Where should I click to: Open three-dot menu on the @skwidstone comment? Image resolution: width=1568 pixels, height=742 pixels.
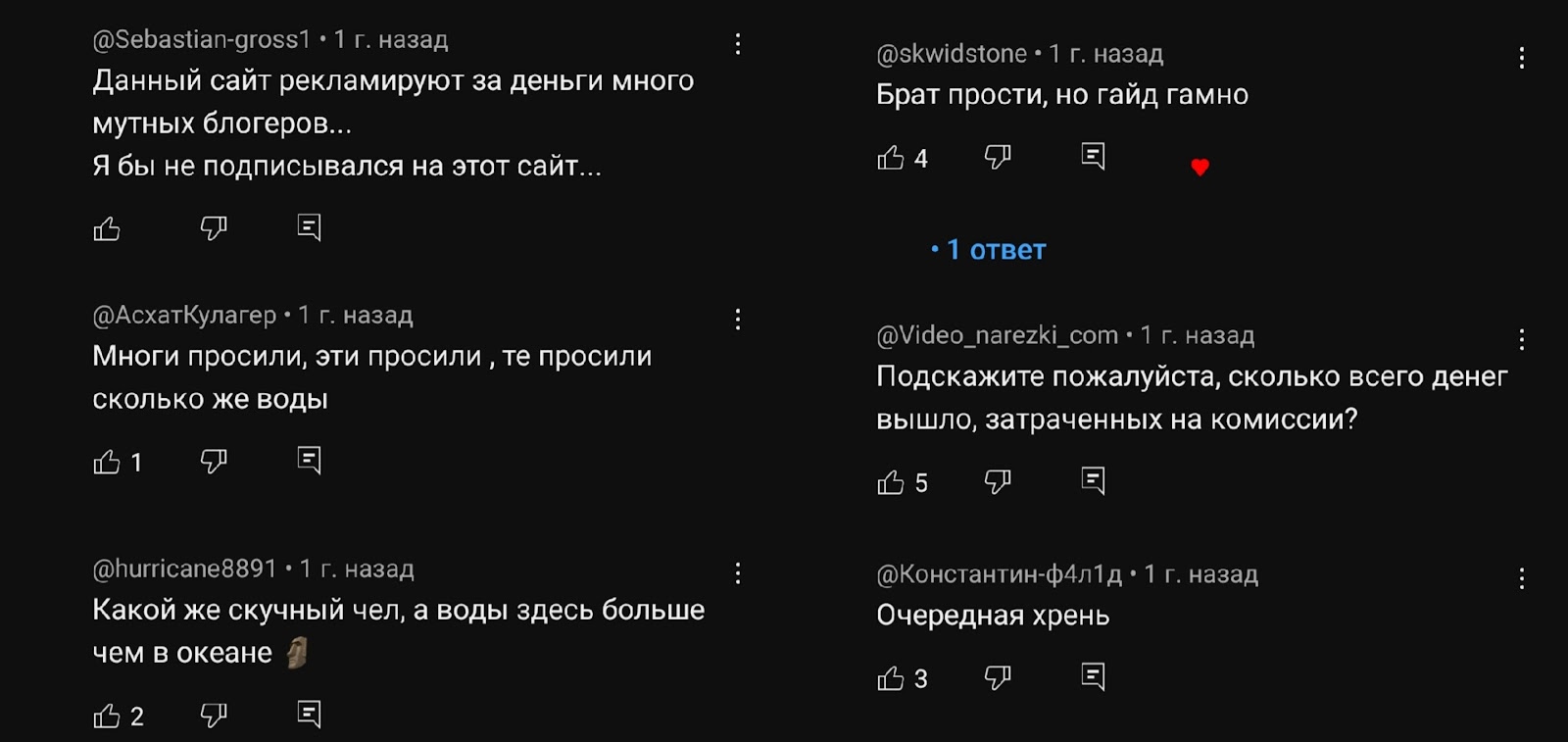pyautogui.click(x=1521, y=58)
